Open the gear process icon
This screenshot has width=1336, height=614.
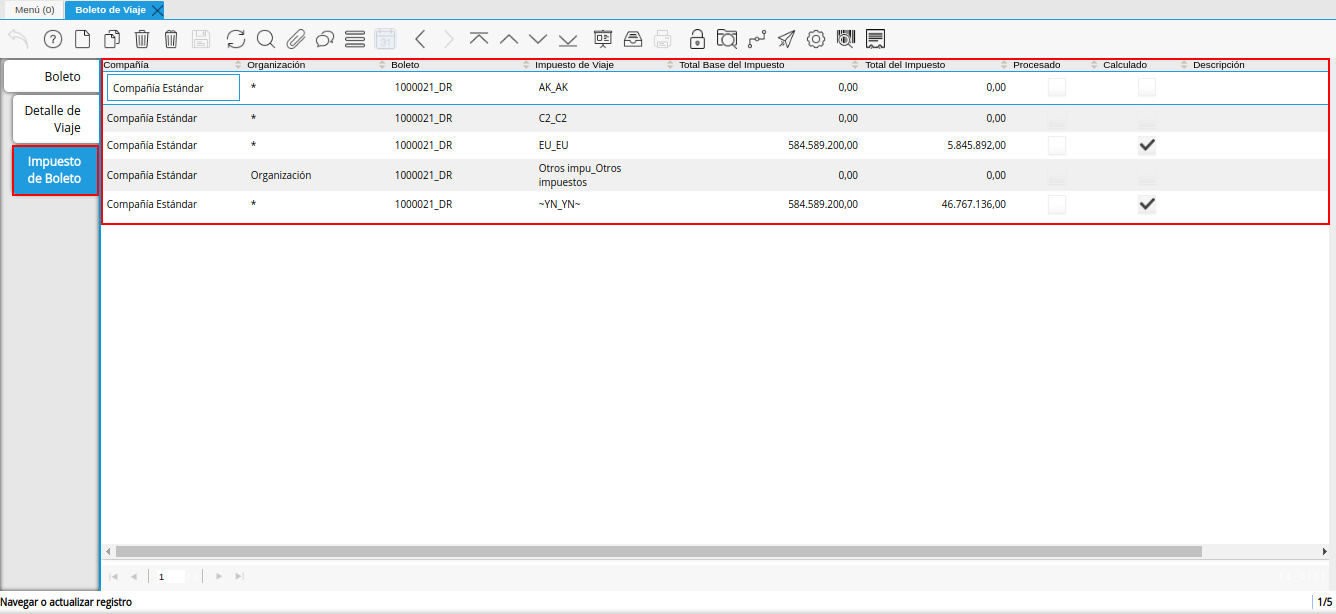[815, 39]
